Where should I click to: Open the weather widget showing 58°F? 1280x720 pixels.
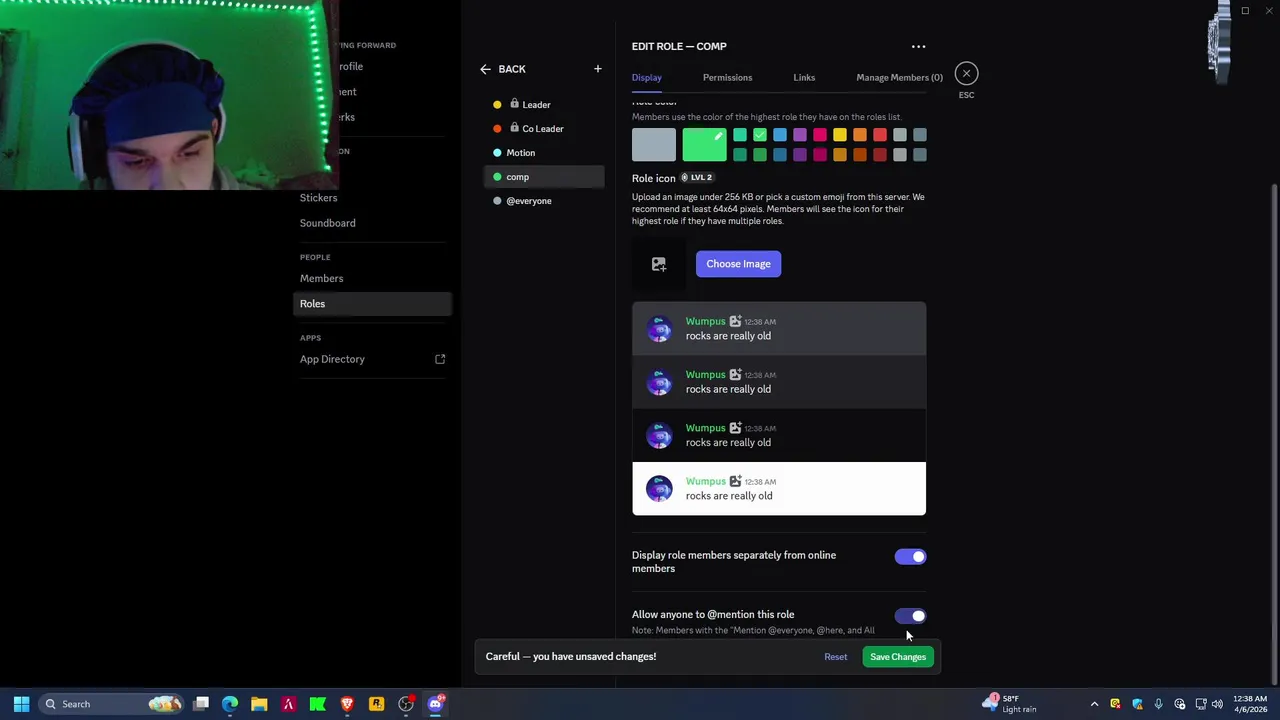click(x=1010, y=704)
